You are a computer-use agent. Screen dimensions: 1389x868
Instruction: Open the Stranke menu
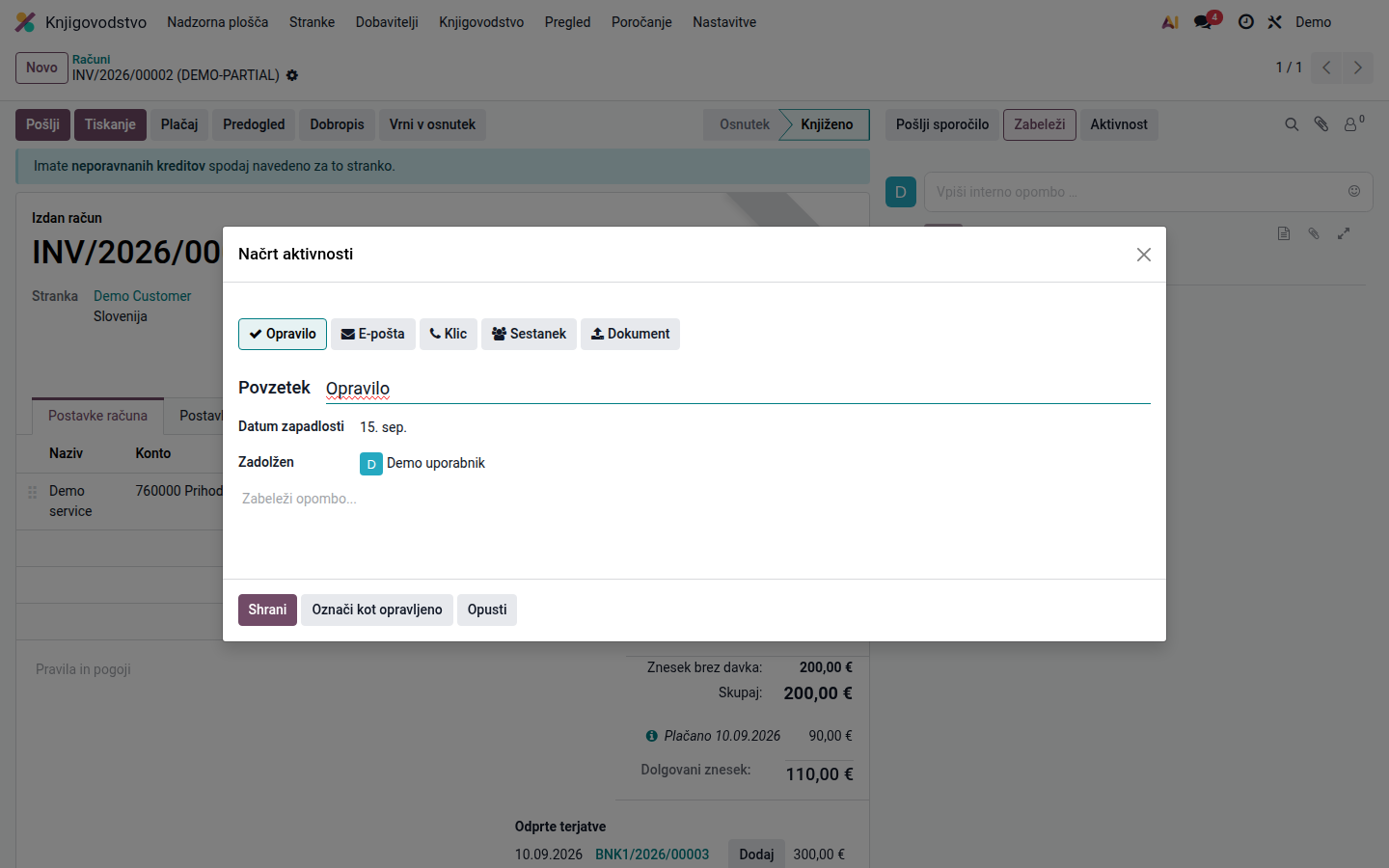pyautogui.click(x=313, y=22)
